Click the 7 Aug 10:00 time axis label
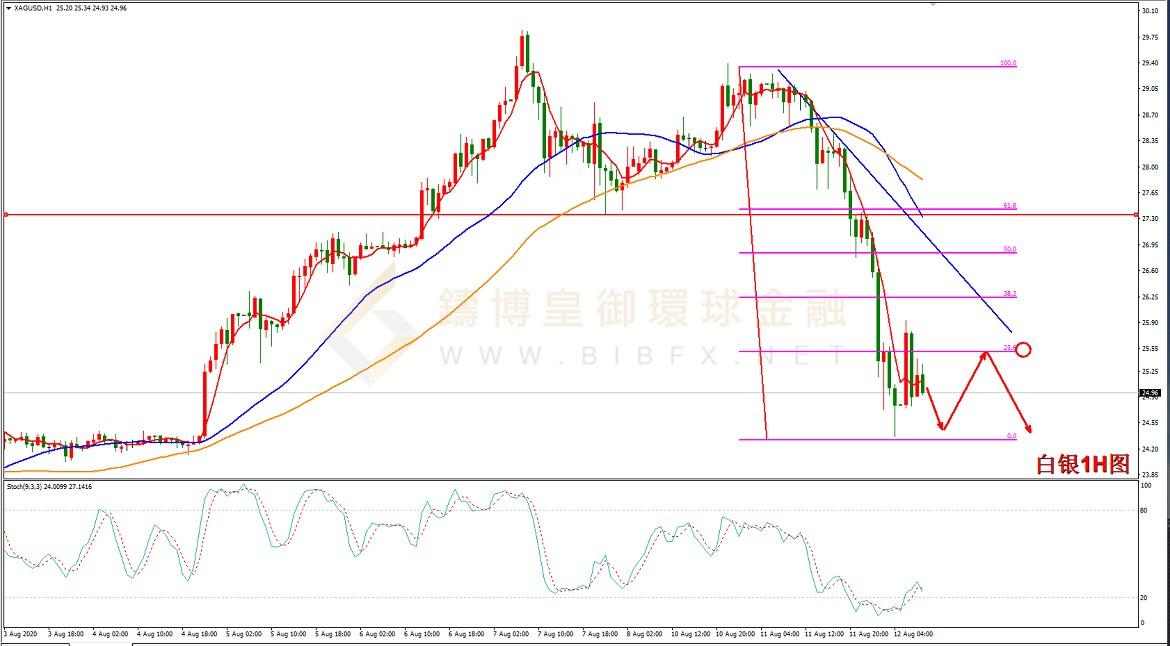 pyautogui.click(x=555, y=633)
